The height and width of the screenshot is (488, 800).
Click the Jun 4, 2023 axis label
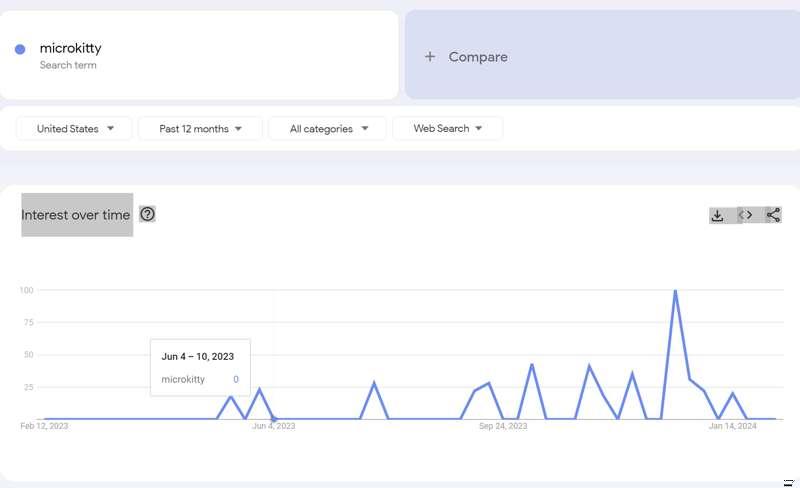tap(273, 426)
